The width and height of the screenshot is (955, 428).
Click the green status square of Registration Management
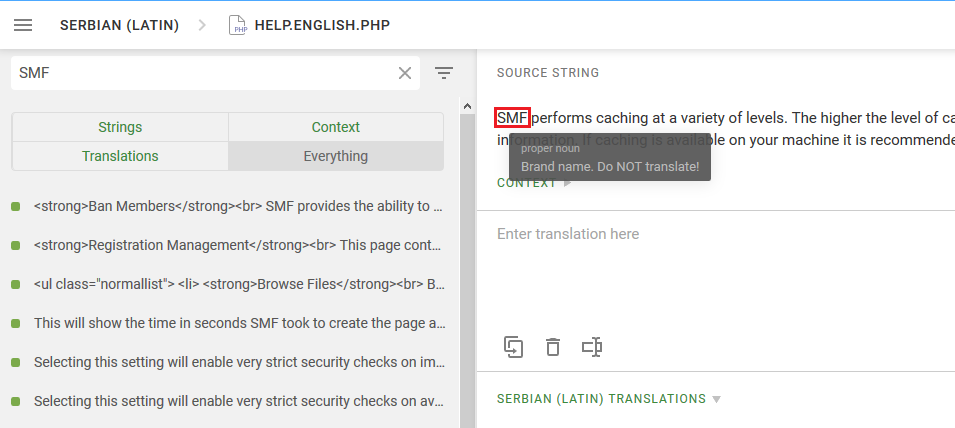pyautogui.click(x=16, y=245)
